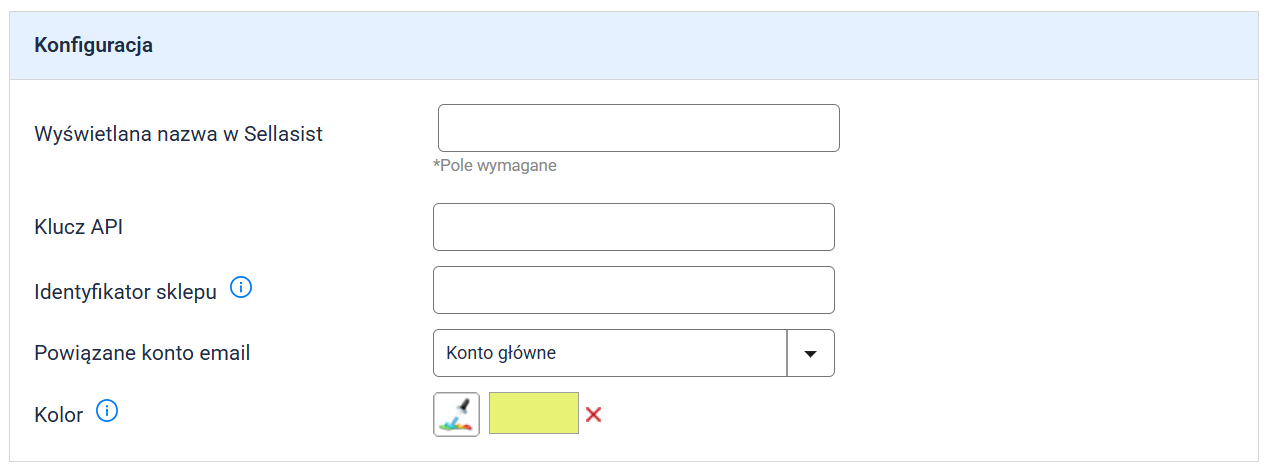Click the yellow color swatch
1273x476 pixels.
[x=534, y=413]
